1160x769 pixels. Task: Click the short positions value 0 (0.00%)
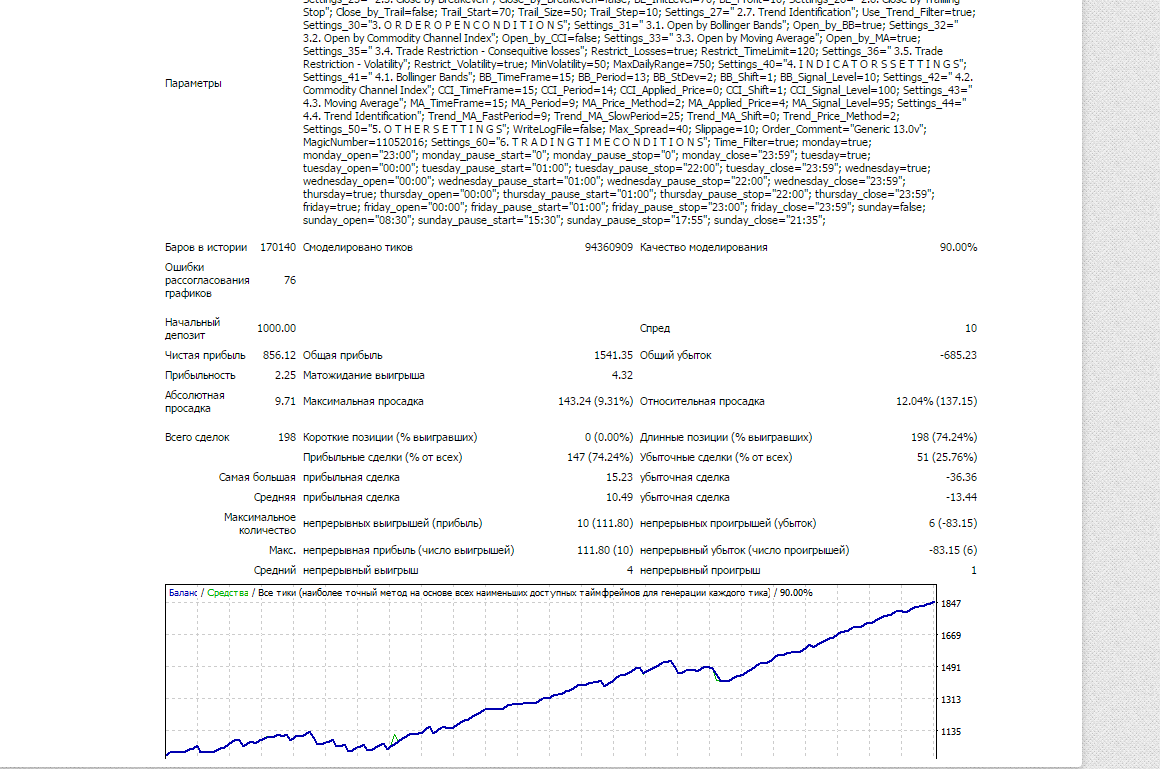pyautogui.click(x=609, y=437)
